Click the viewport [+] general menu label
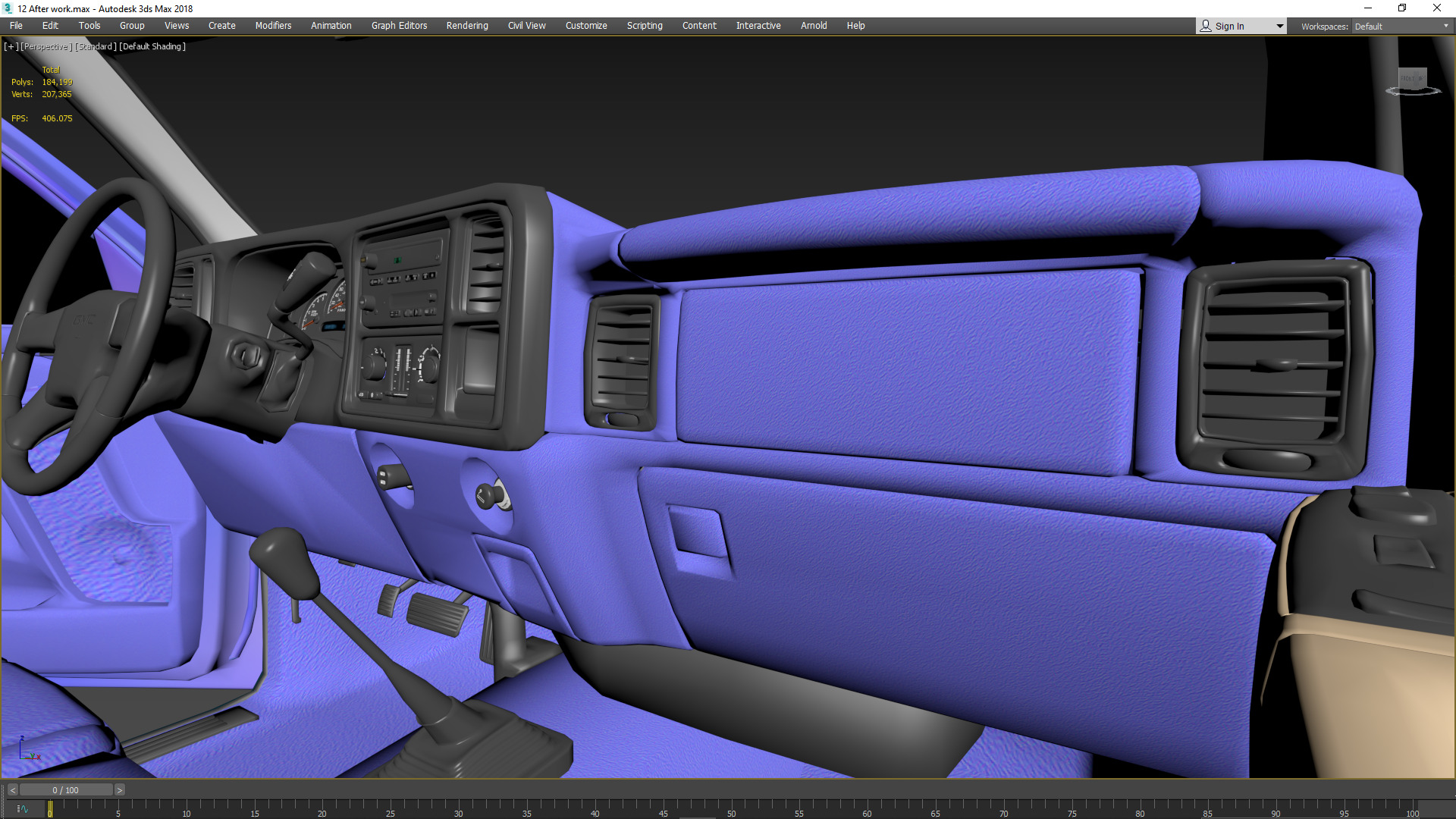The image size is (1456, 819). pos(11,46)
